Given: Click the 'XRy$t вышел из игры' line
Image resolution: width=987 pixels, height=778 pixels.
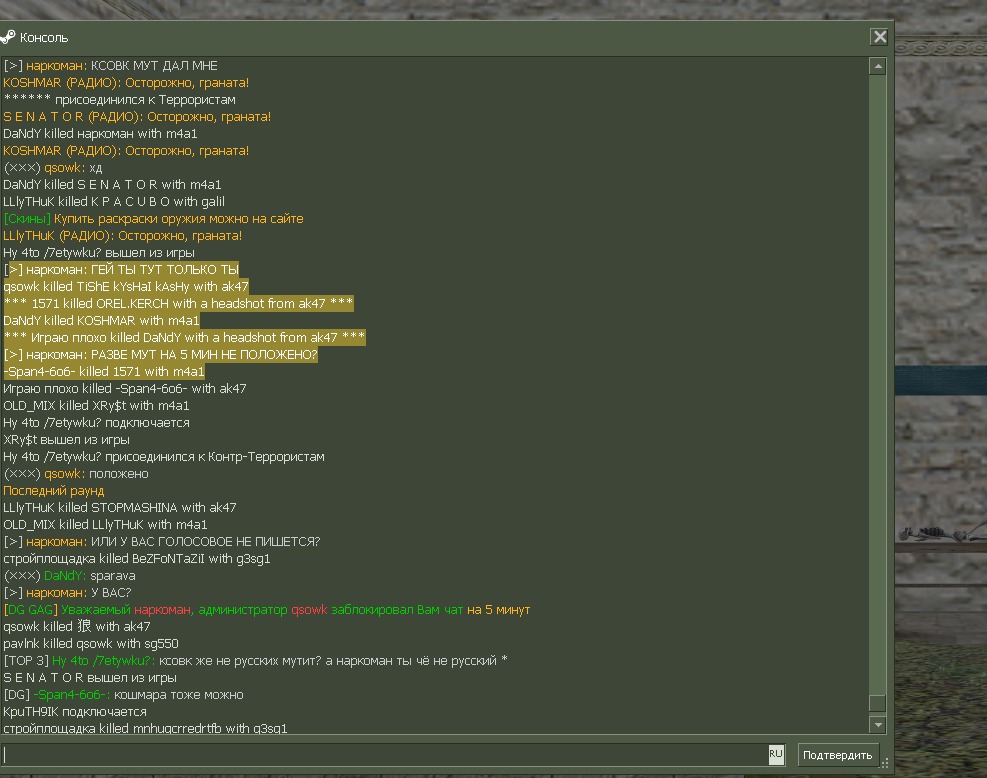Looking at the screenshot, I should click(66, 440).
